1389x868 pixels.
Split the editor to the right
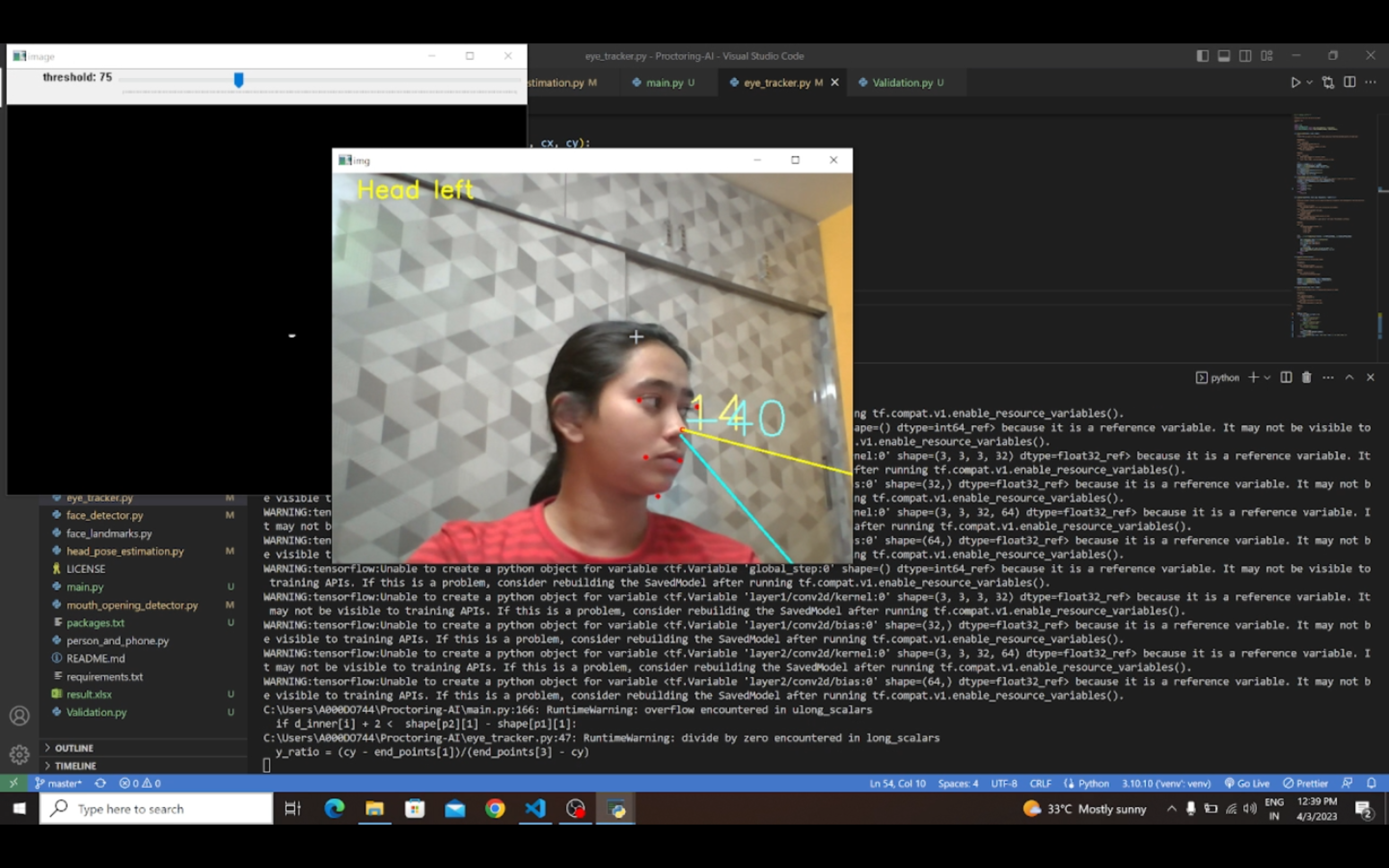coord(1349,82)
